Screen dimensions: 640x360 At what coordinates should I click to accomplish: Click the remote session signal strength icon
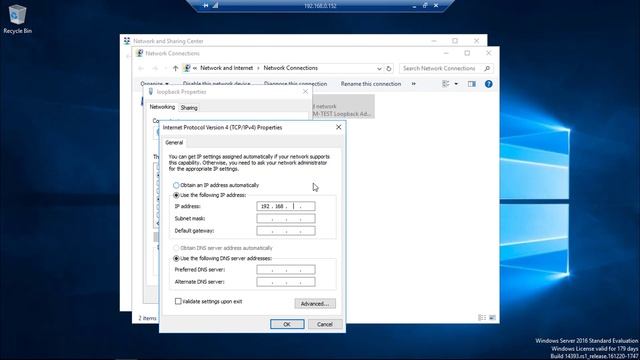(x=215, y=6)
